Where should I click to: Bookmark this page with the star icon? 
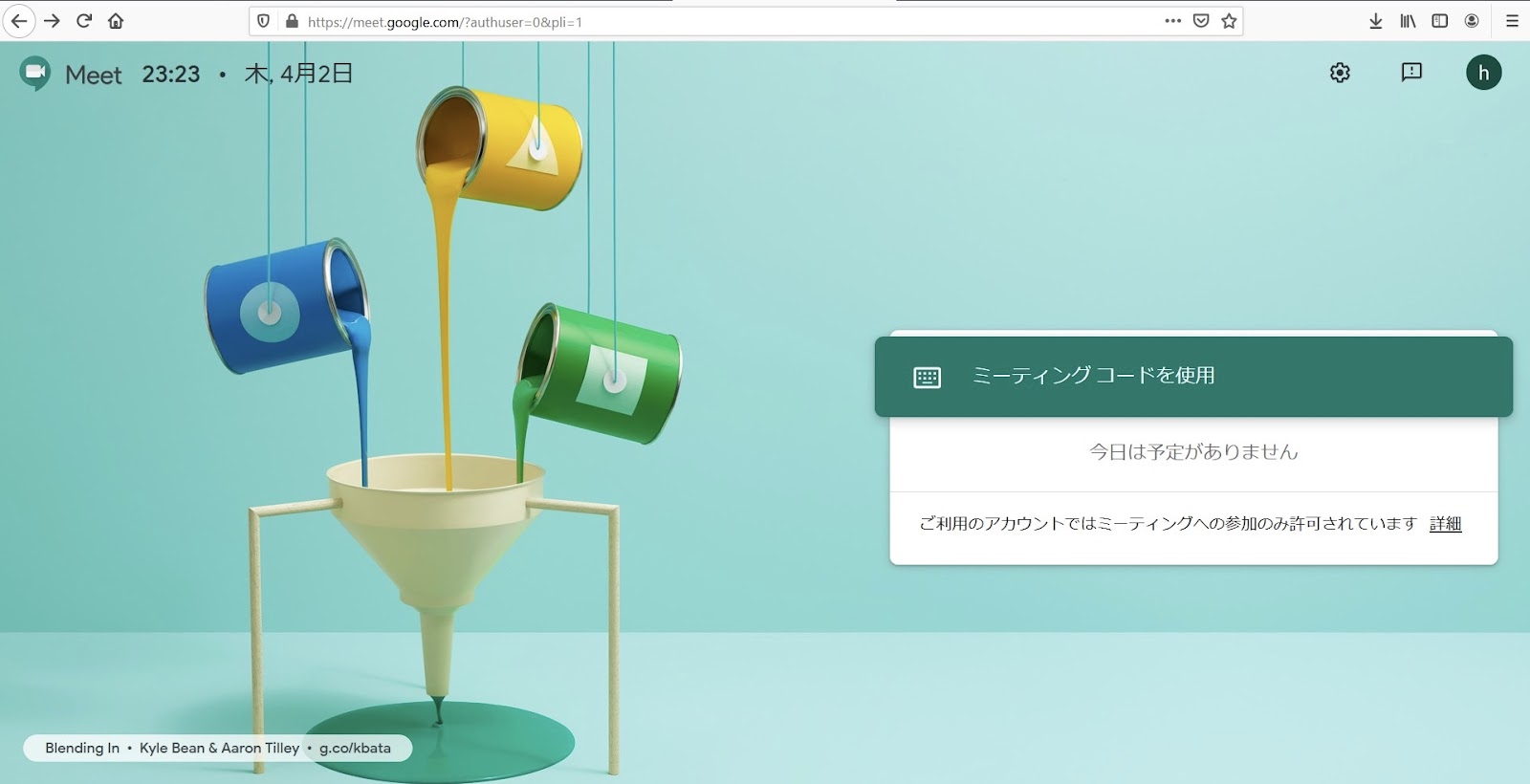pos(1229,21)
